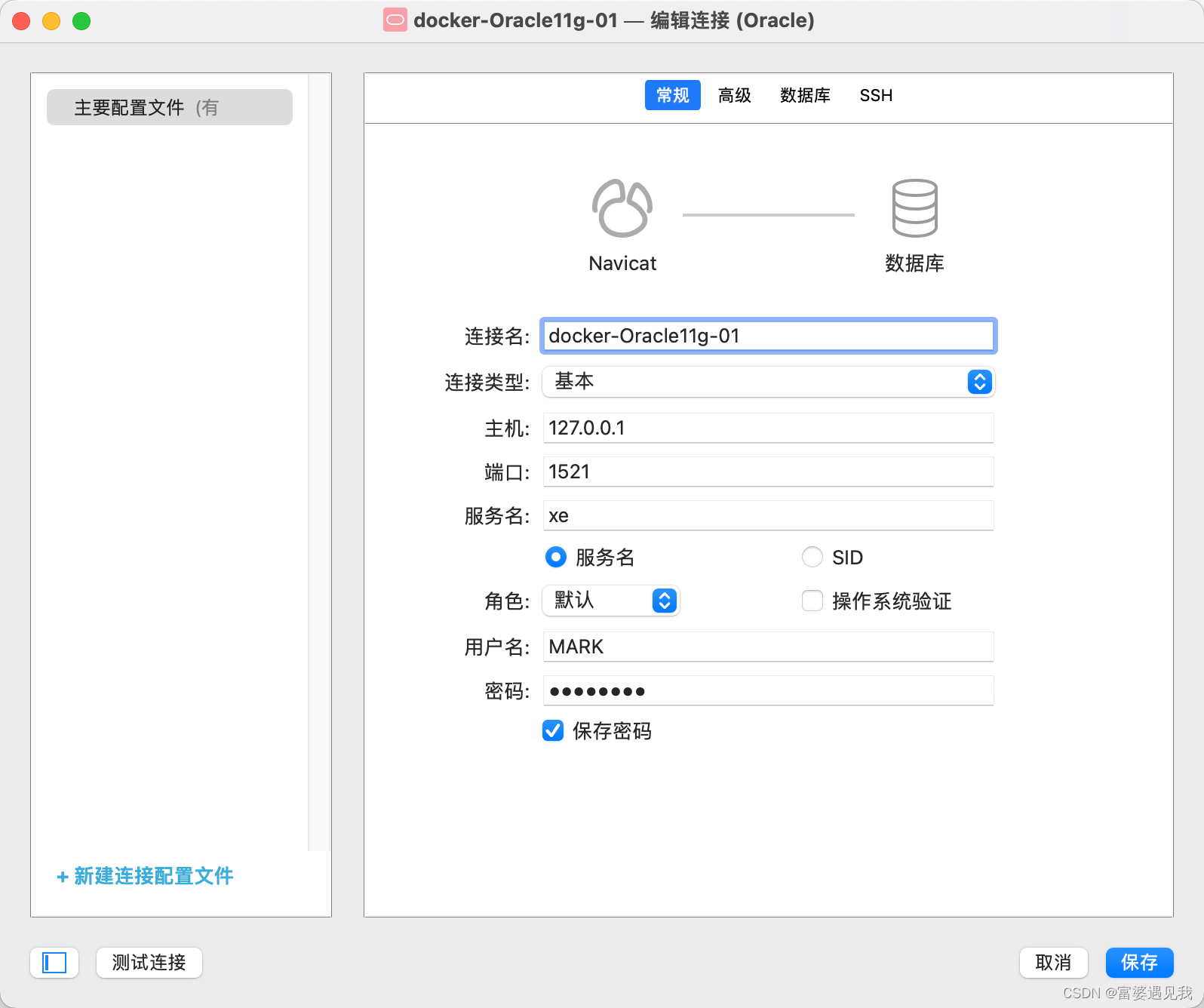
Task: Click the left panel vertical scrollbar
Action: click(320, 462)
